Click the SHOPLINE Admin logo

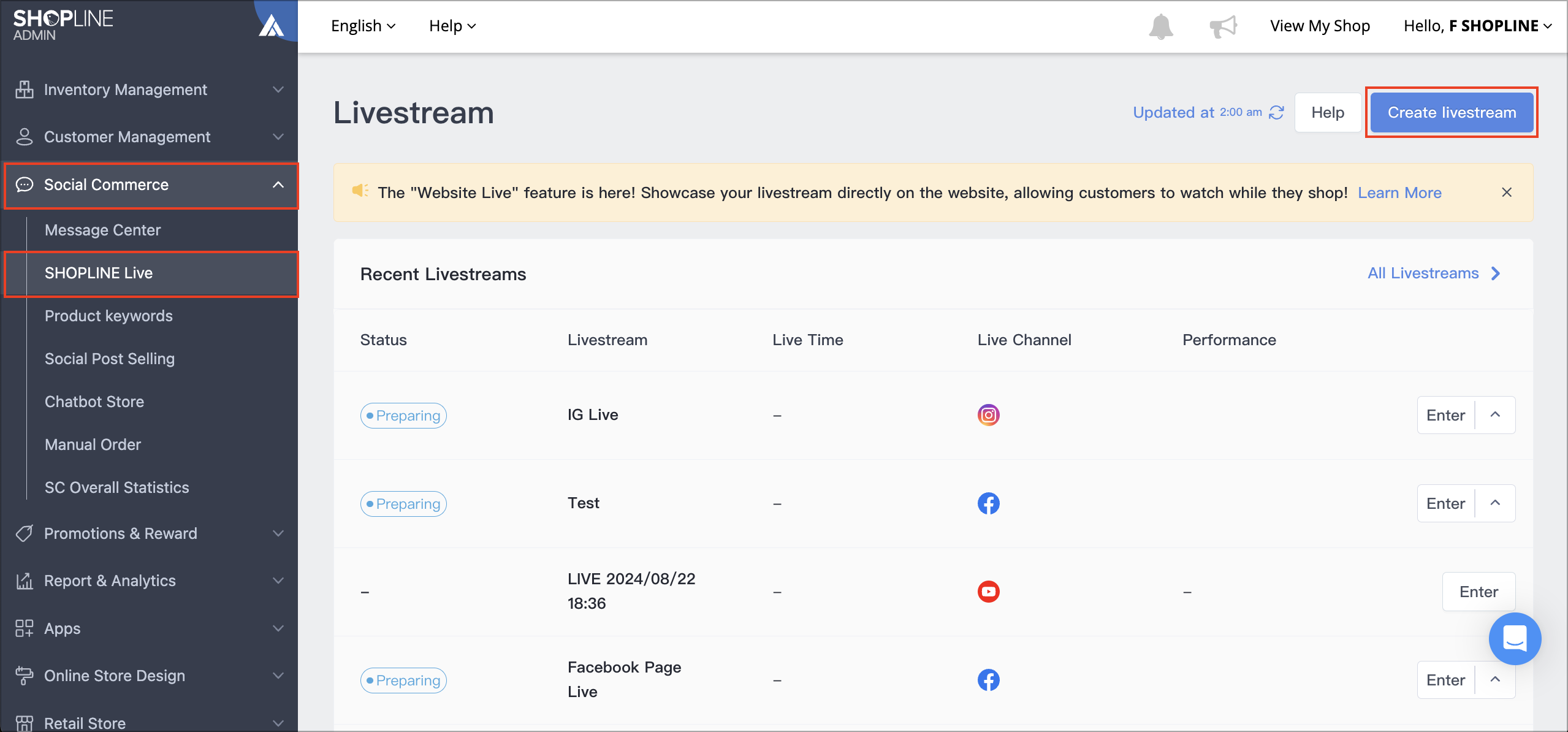click(x=63, y=25)
